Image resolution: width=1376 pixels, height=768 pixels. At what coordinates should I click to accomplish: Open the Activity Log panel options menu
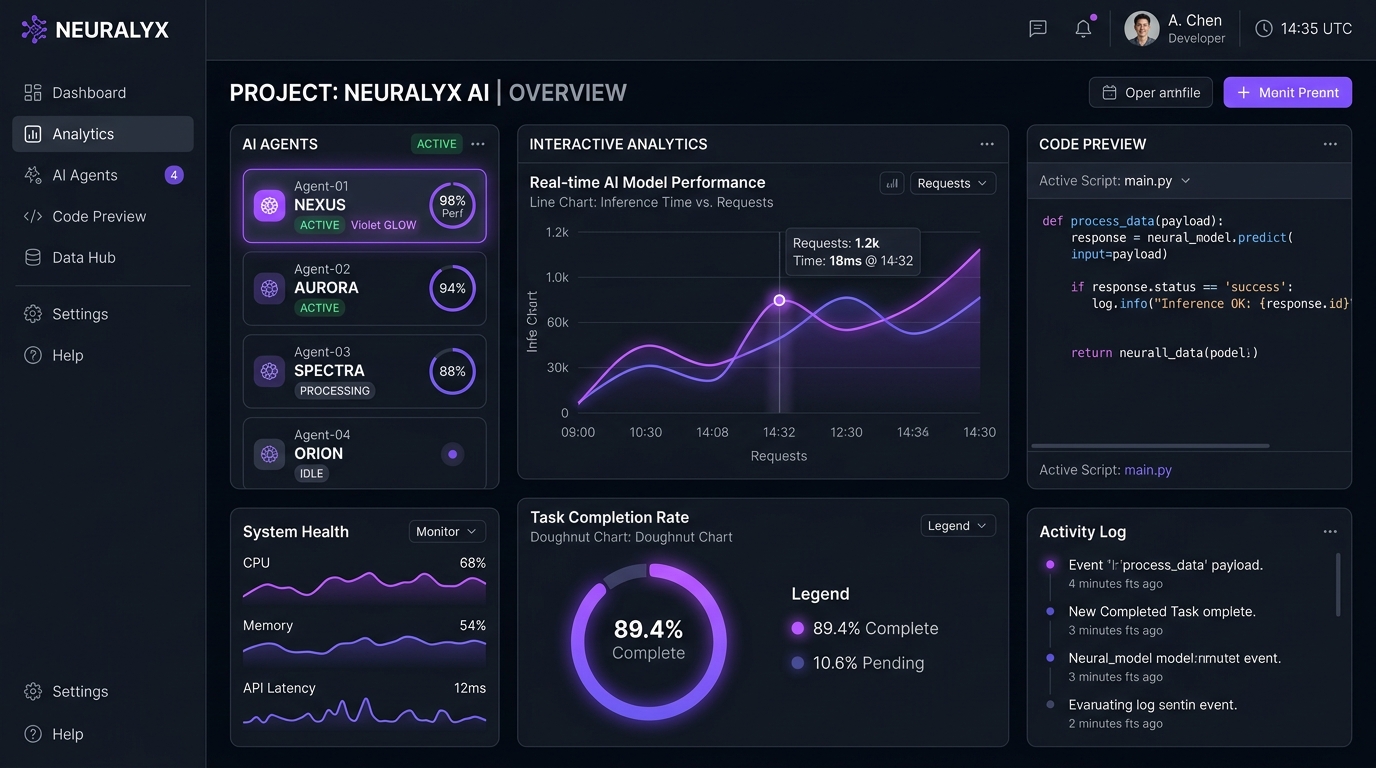click(x=1330, y=532)
